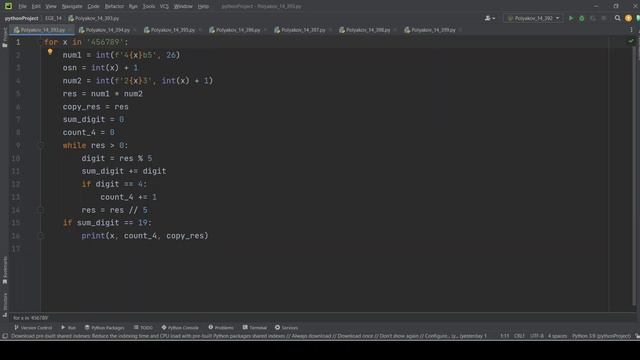The image size is (640, 360).
Task: Click Polyakov_14_393.py in the breadcrumb bar
Action: point(94,18)
